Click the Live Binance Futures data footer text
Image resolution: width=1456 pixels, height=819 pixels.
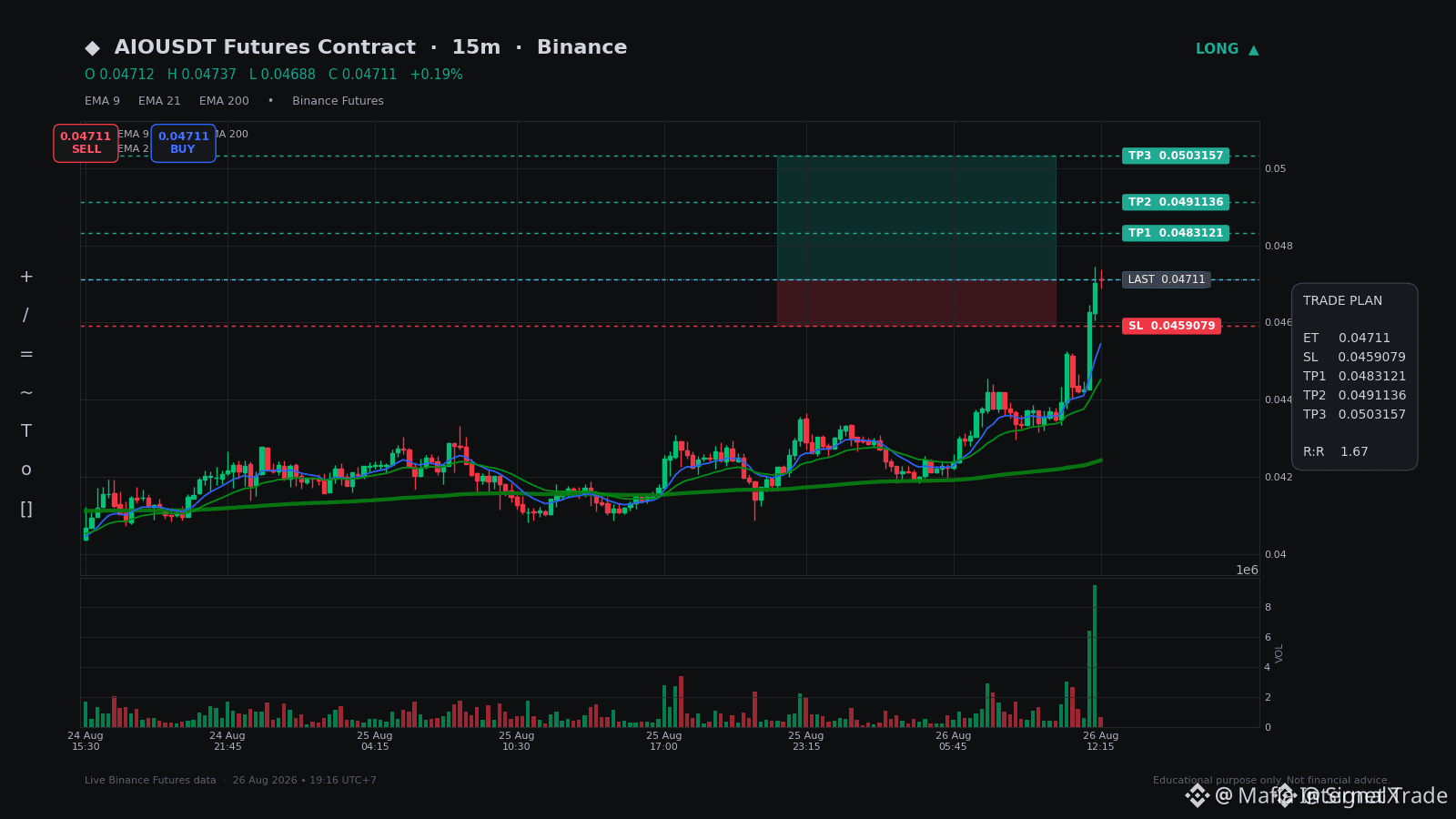[150, 781]
